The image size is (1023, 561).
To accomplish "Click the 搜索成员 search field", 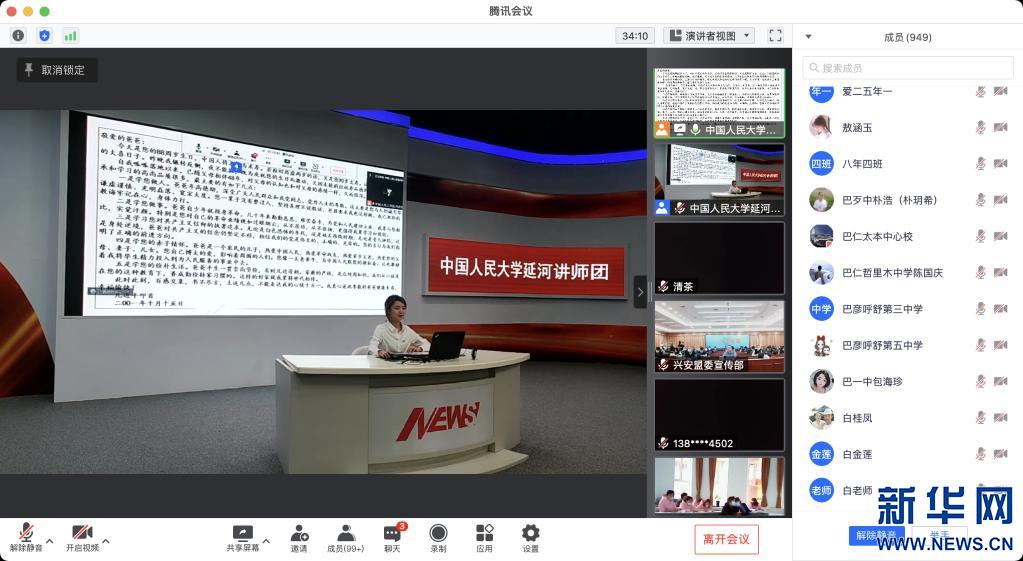I will tap(908, 68).
